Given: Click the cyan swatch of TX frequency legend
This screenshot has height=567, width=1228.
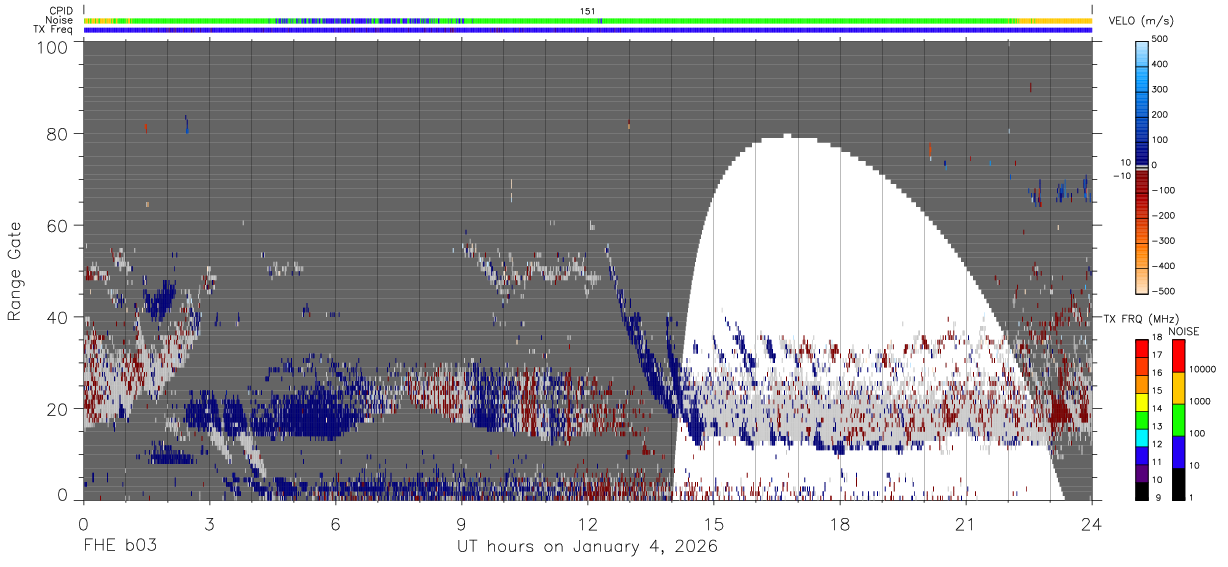Looking at the screenshot, I should pos(1141,436).
